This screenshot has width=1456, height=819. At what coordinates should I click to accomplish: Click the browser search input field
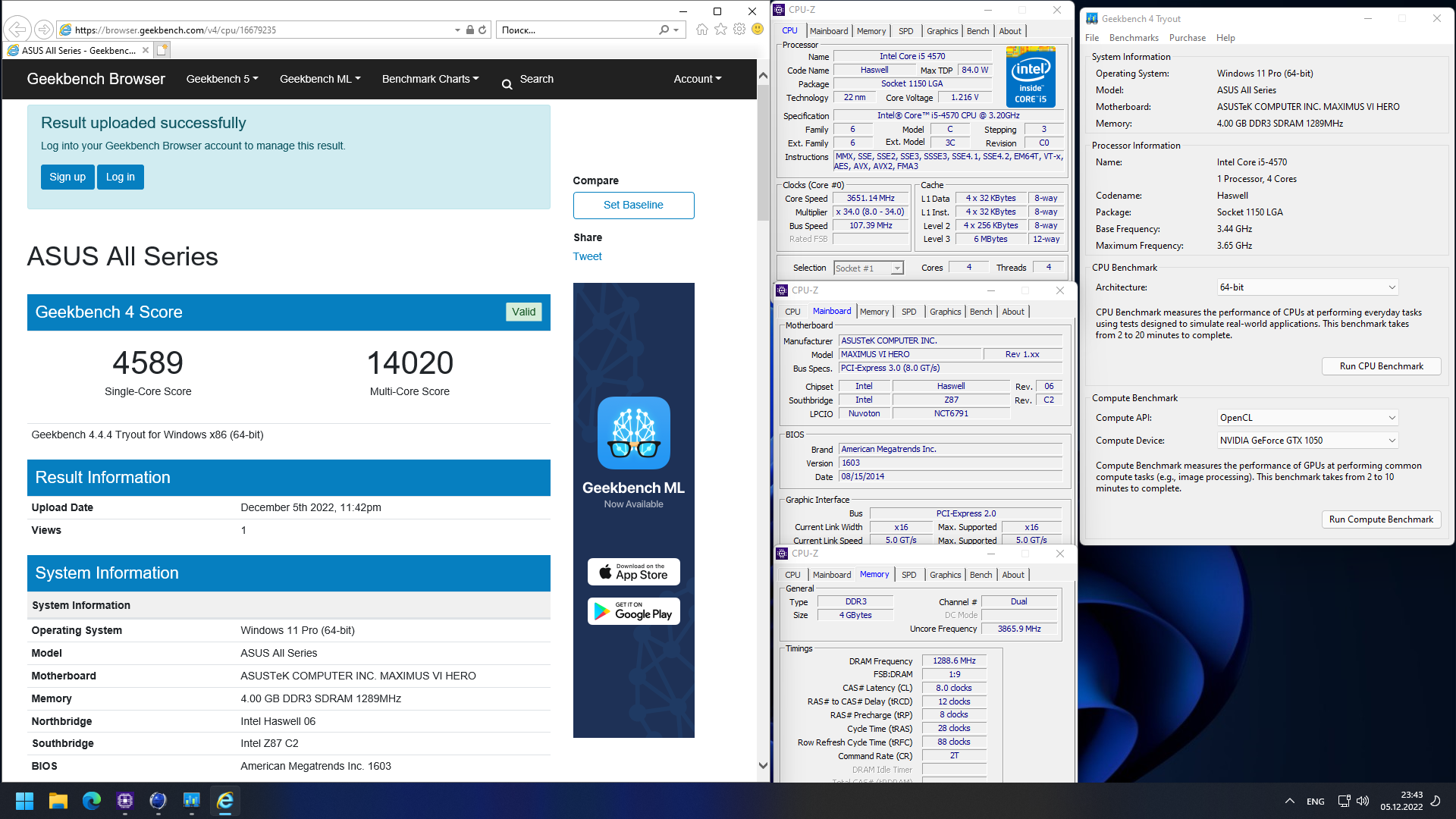[576, 30]
